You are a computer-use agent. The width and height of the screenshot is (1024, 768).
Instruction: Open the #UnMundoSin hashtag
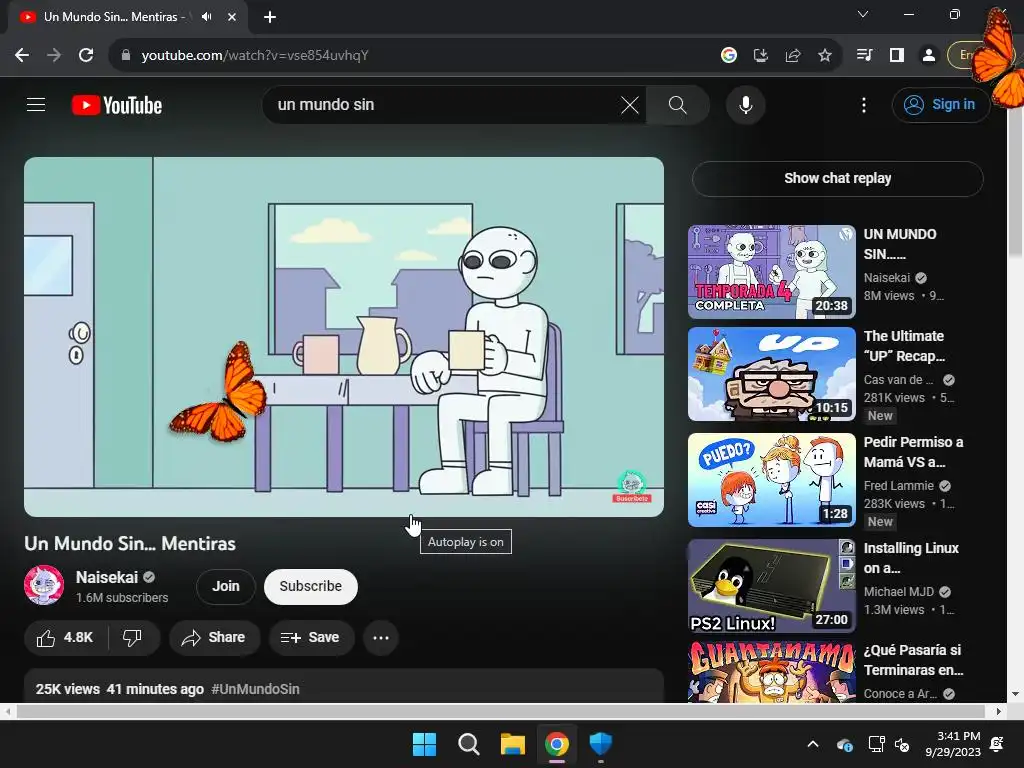point(255,689)
